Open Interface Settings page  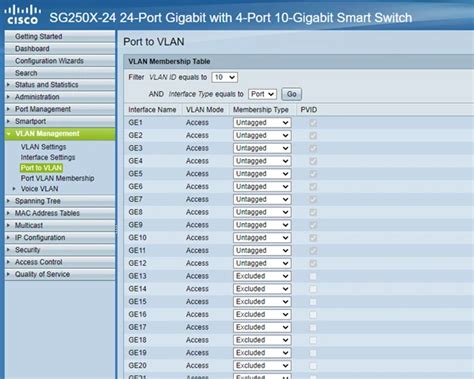click(x=48, y=157)
